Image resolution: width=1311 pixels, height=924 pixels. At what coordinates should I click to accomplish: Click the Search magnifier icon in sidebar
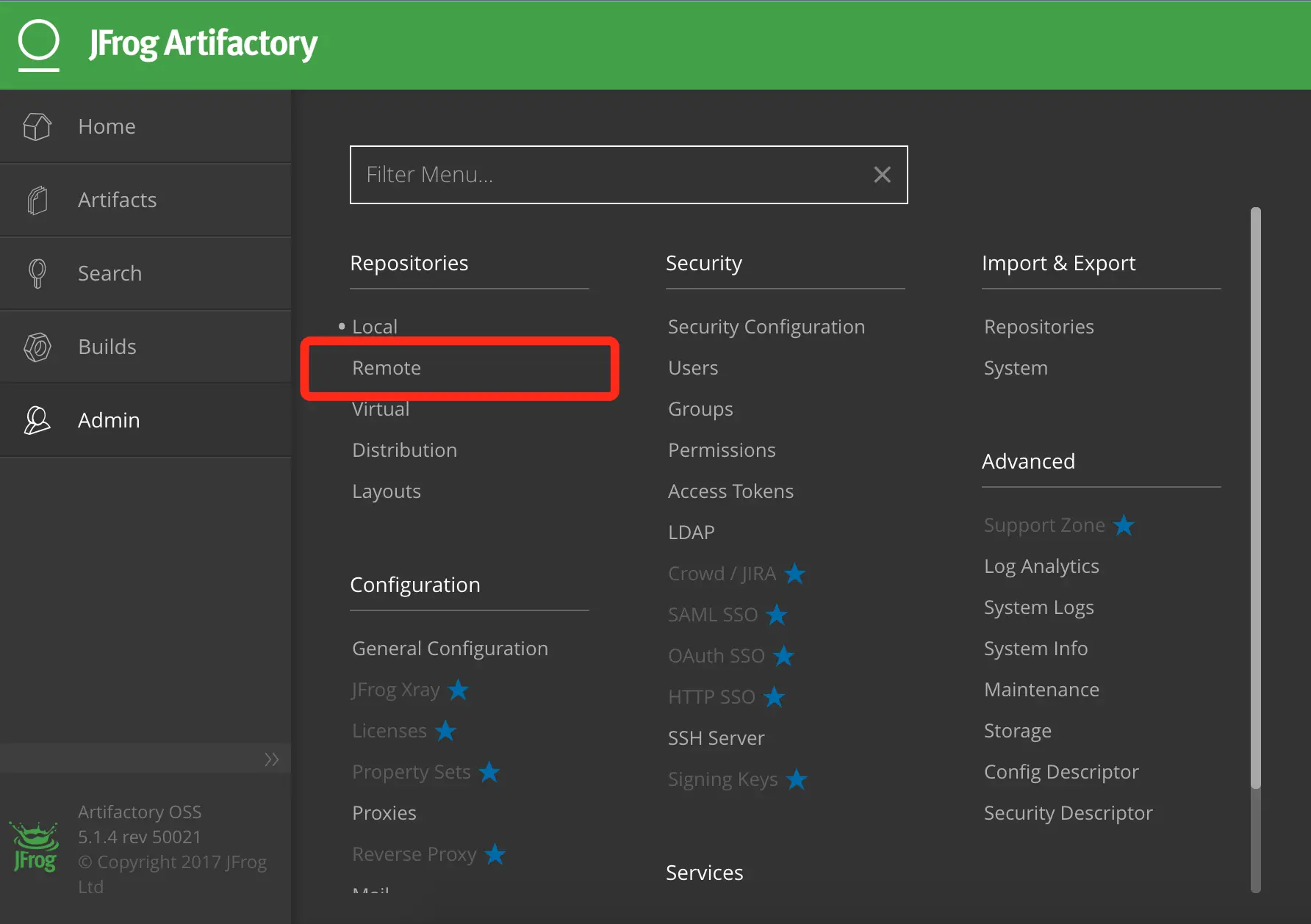point(37,273)
